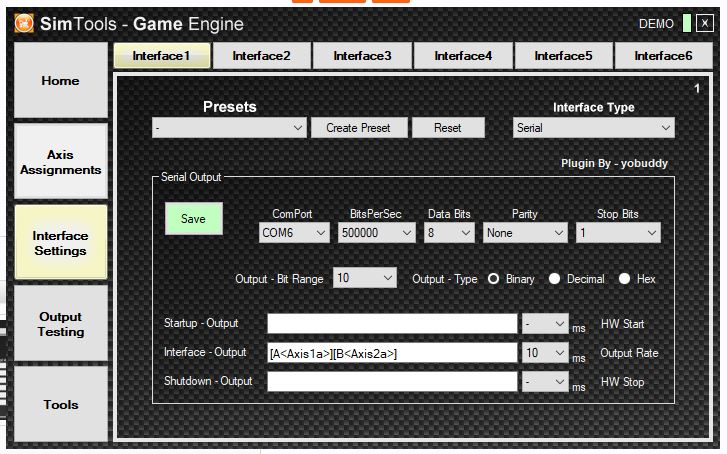The height and width of the screenshot is (454, 727).
Task: Open the Output Rate ms dropdown
Action: 545,353
